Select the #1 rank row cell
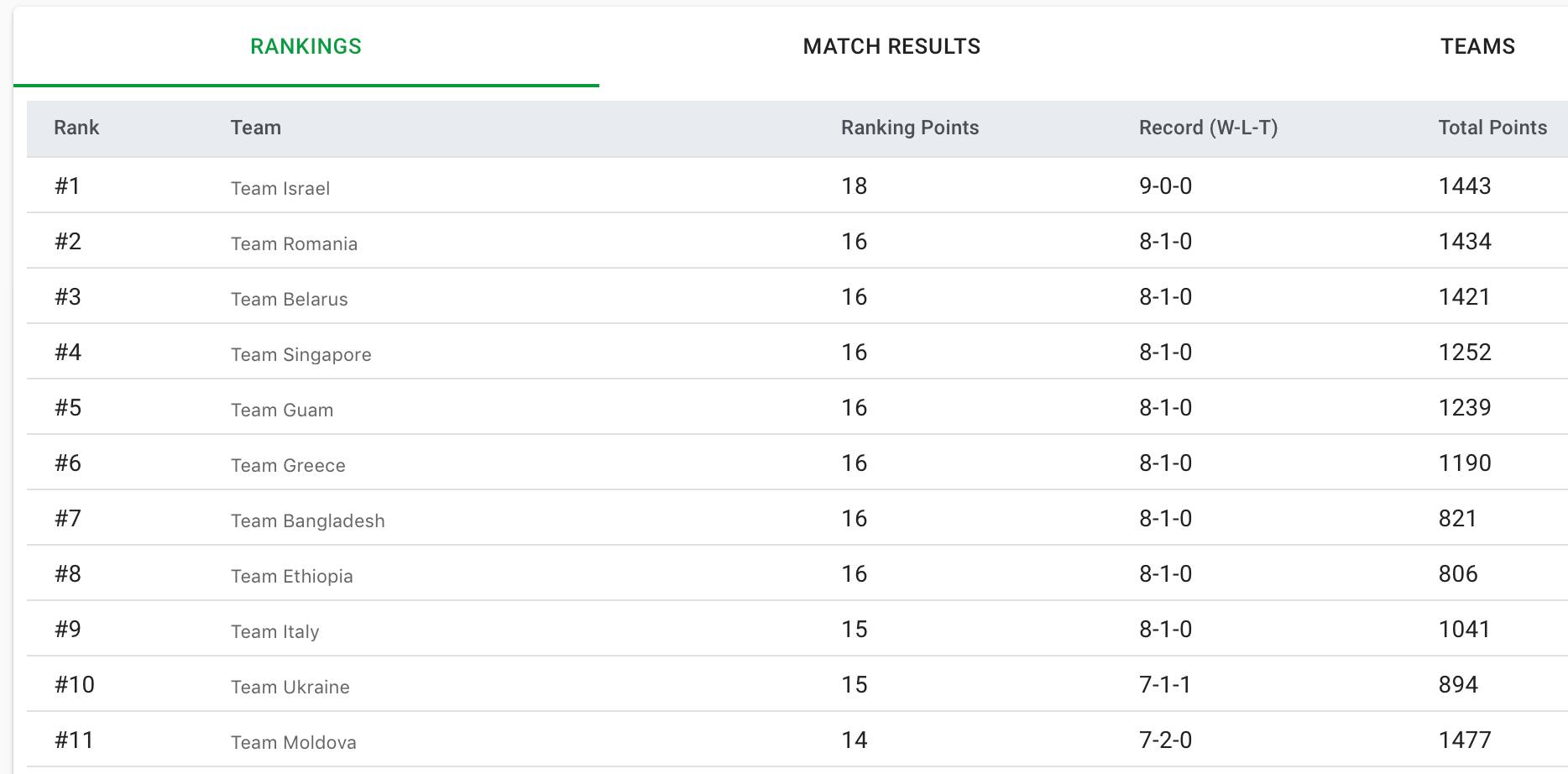Viewport: 1568px width, 774px height. pyautogui.click(x=67, y=186)
